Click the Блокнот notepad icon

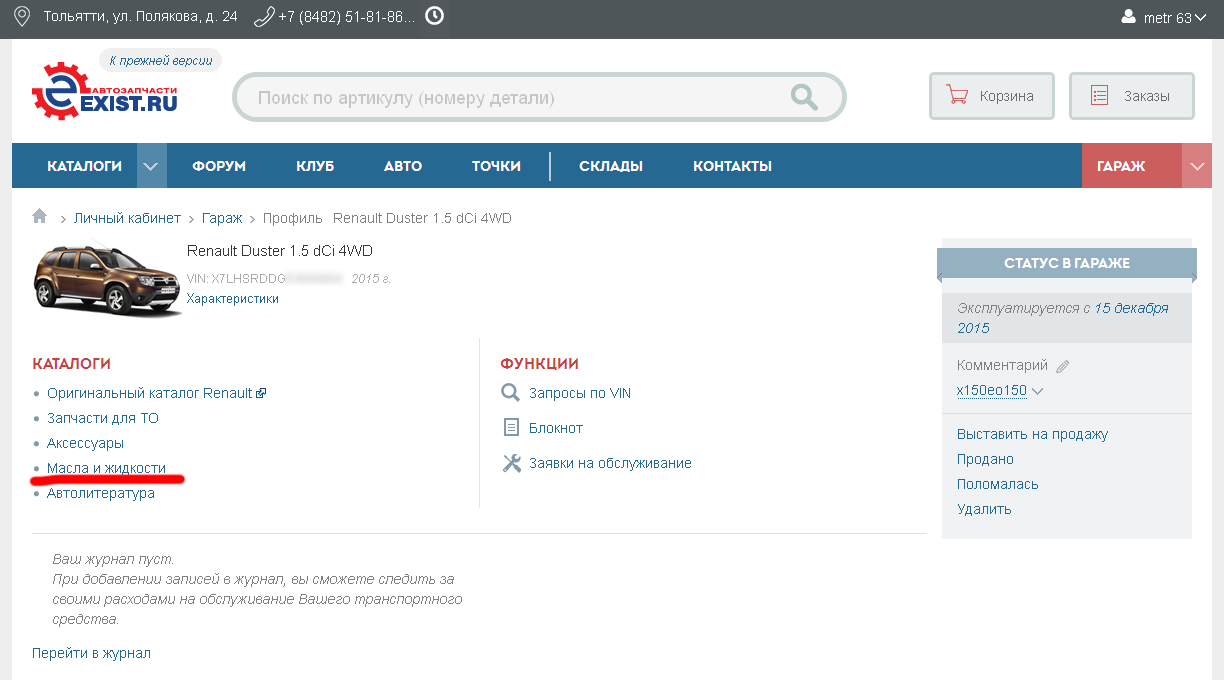[x=511, y=428]
